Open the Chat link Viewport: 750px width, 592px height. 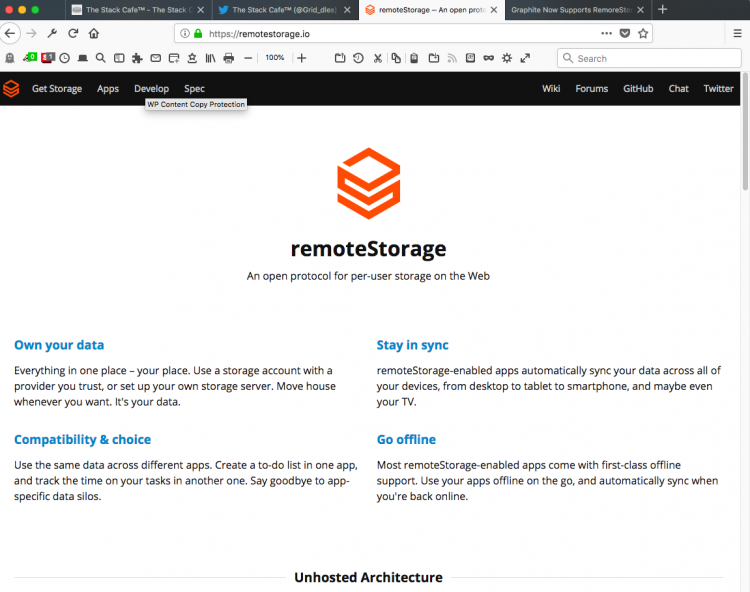679,88
